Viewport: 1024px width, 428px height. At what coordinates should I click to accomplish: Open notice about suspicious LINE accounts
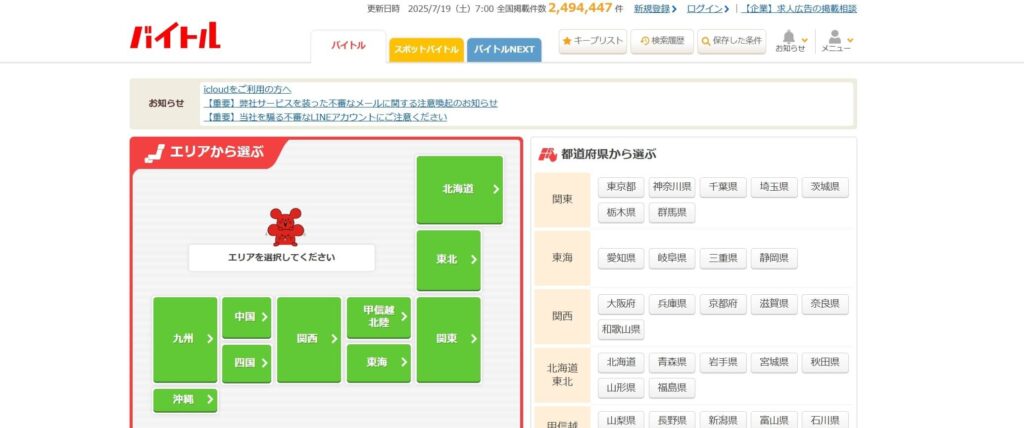point(325,117)
